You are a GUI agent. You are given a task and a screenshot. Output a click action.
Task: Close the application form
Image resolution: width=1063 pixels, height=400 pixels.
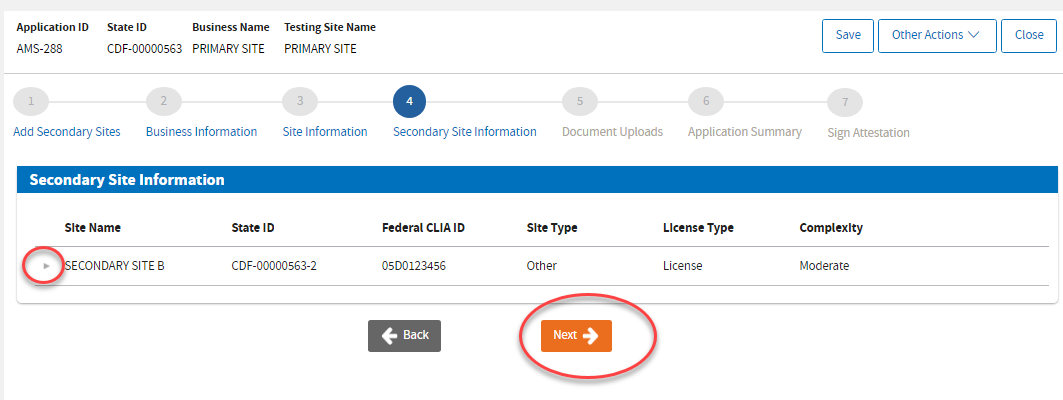tap(1028, 35)
